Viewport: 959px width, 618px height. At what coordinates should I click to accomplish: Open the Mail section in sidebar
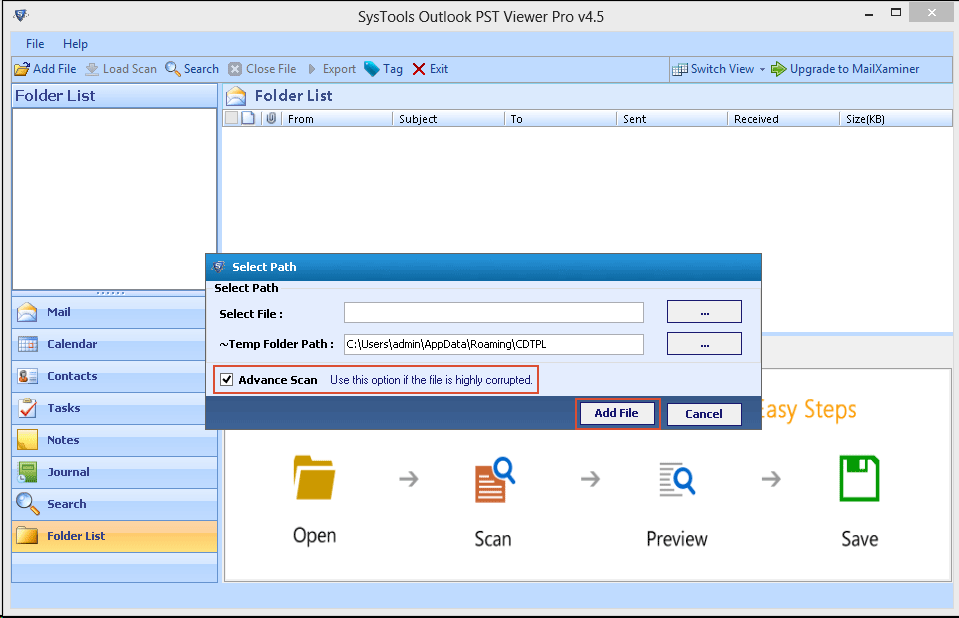(x=114, y=313)
